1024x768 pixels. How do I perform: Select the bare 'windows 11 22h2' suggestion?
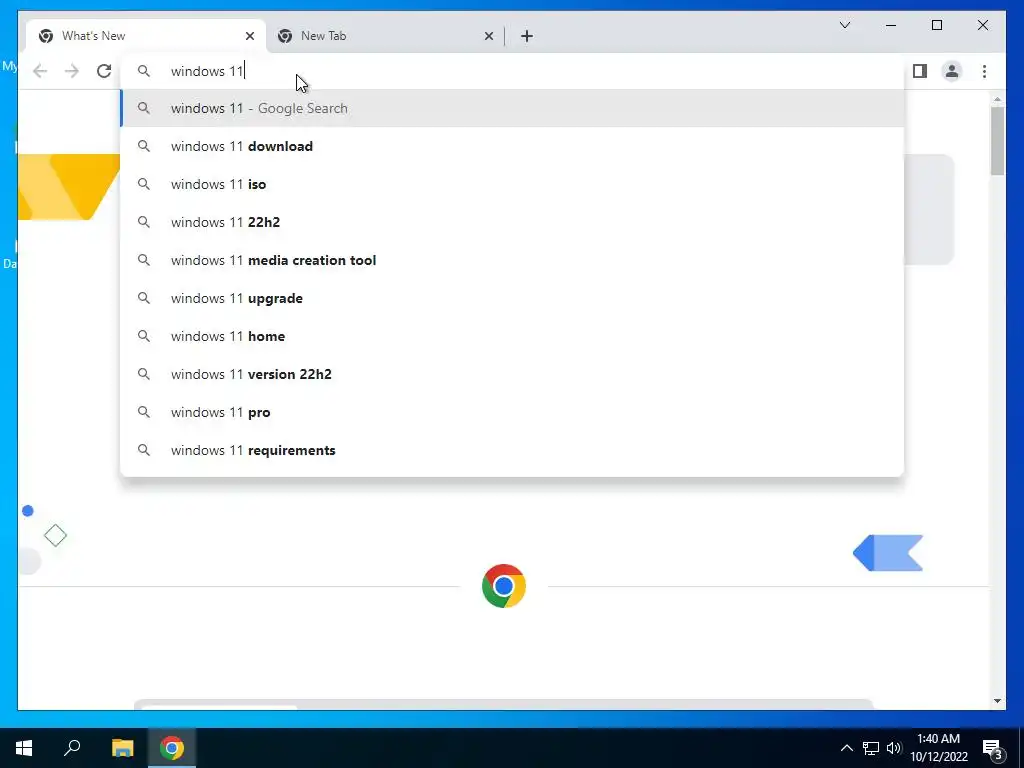512,222
